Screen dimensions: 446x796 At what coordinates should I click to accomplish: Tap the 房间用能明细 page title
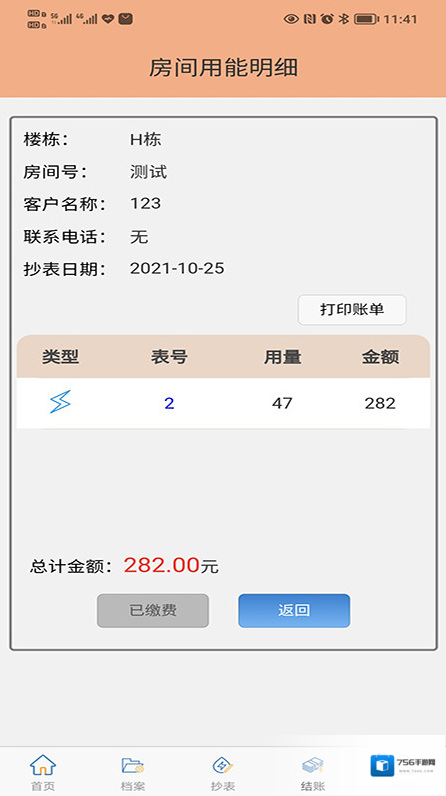pos(223,68)
